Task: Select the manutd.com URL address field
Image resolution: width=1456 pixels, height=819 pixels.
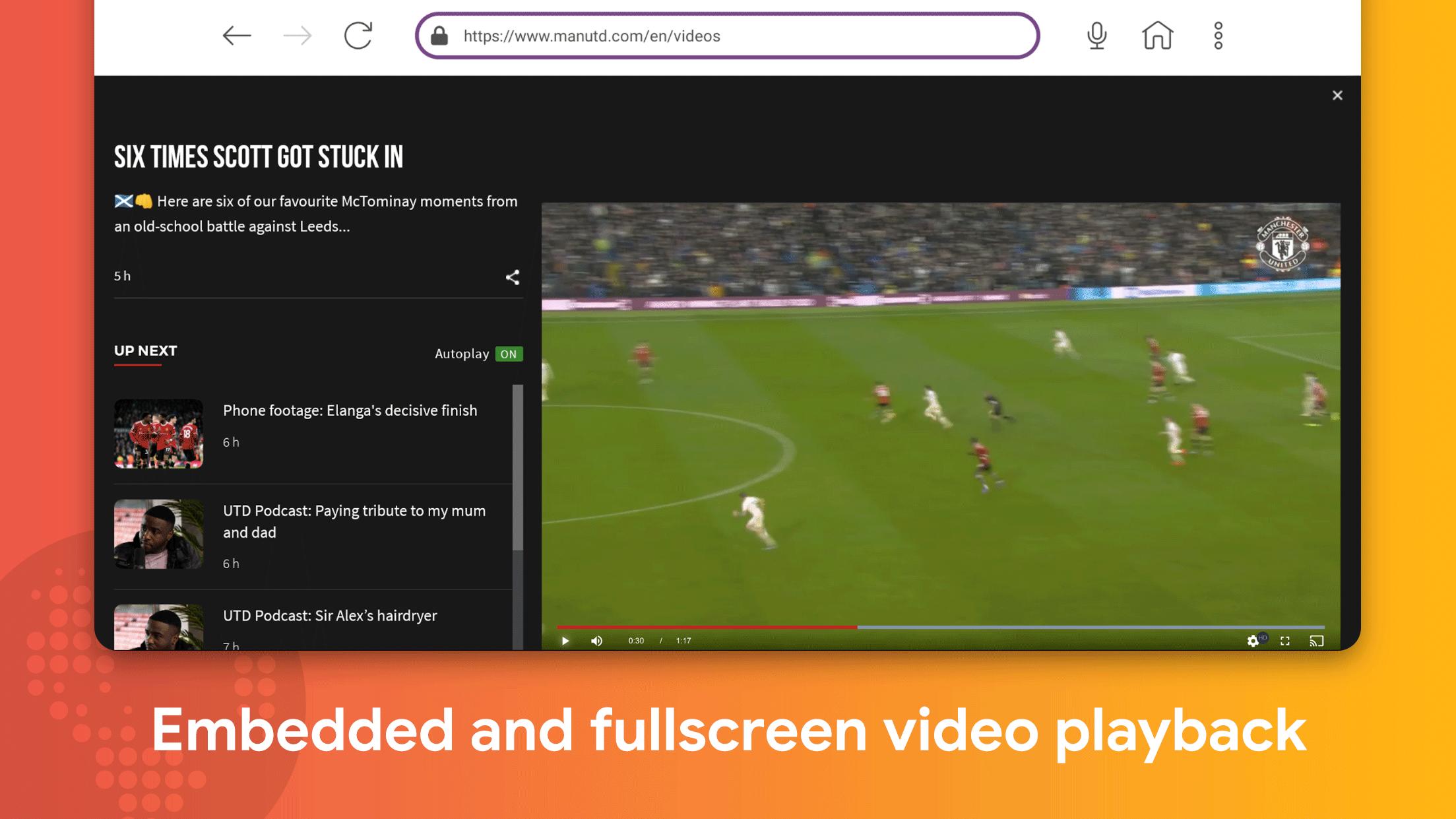Action: (x=727, y=36)
